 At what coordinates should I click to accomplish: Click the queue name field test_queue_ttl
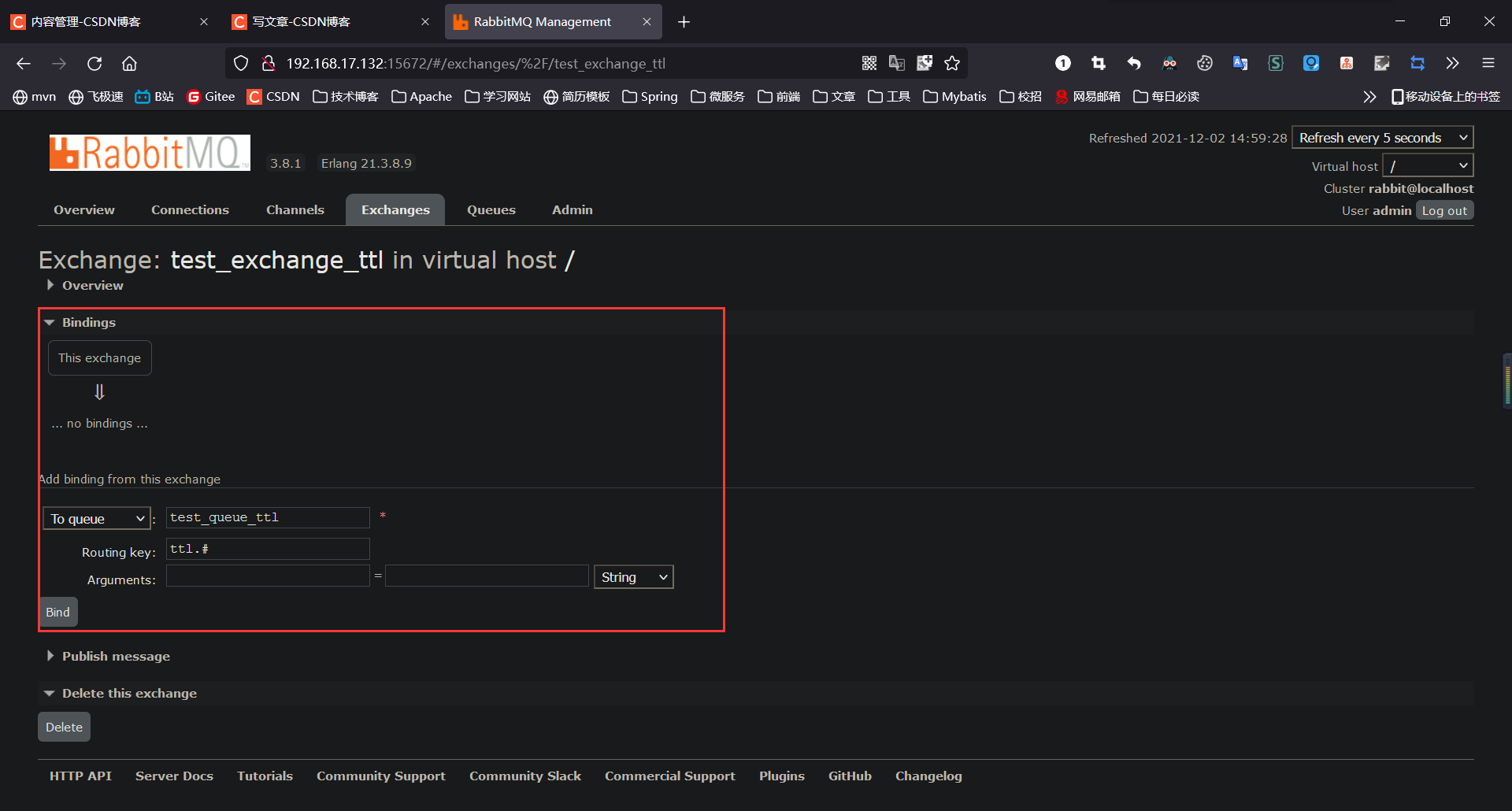pyautogui.click(x=268, y=517)
